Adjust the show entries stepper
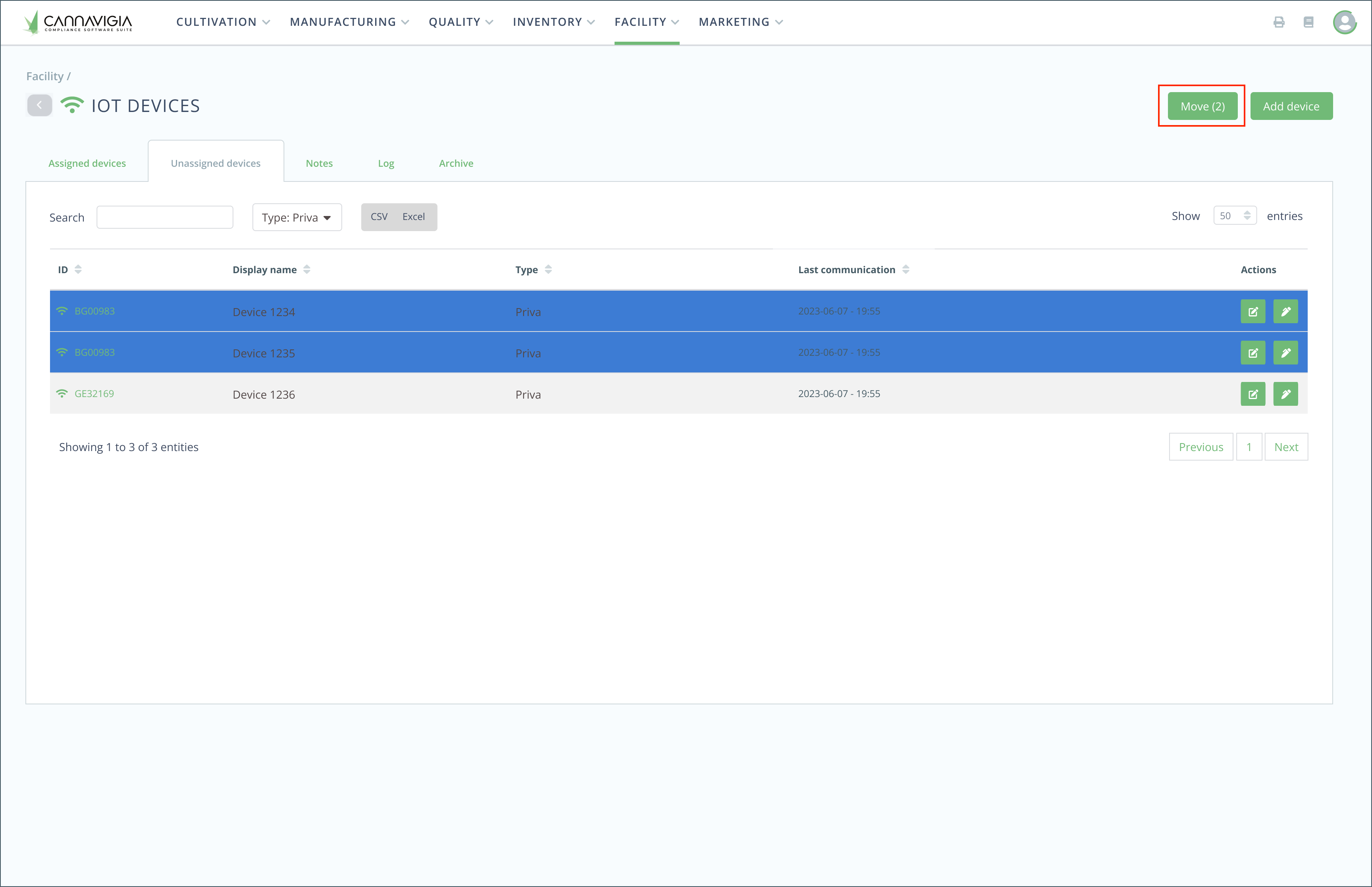The height and width of the screenshot is (887, 1372). coord(1247,216)
